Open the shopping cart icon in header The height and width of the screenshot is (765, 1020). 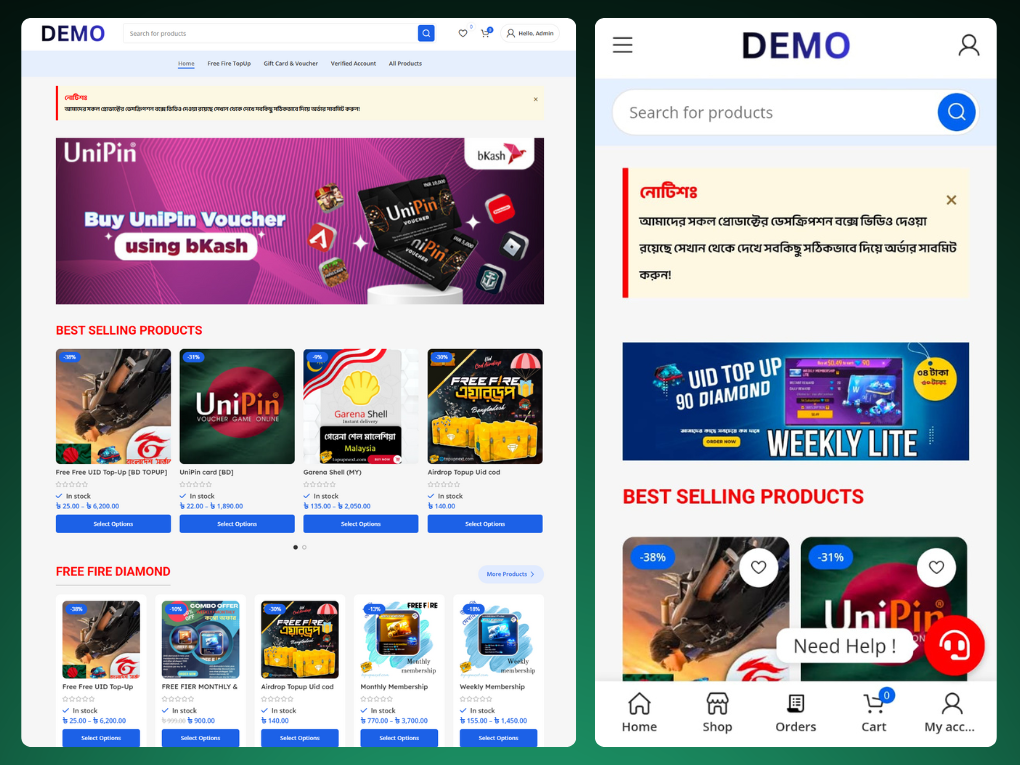coord(485,32)
